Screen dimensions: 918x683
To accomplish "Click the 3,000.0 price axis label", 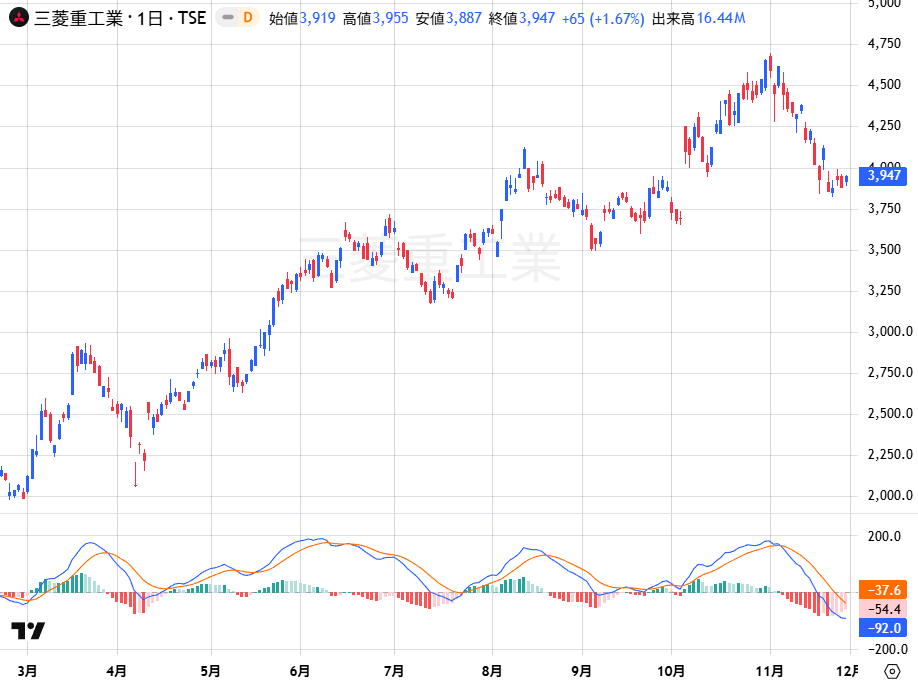I will click(x=890, y=331).
